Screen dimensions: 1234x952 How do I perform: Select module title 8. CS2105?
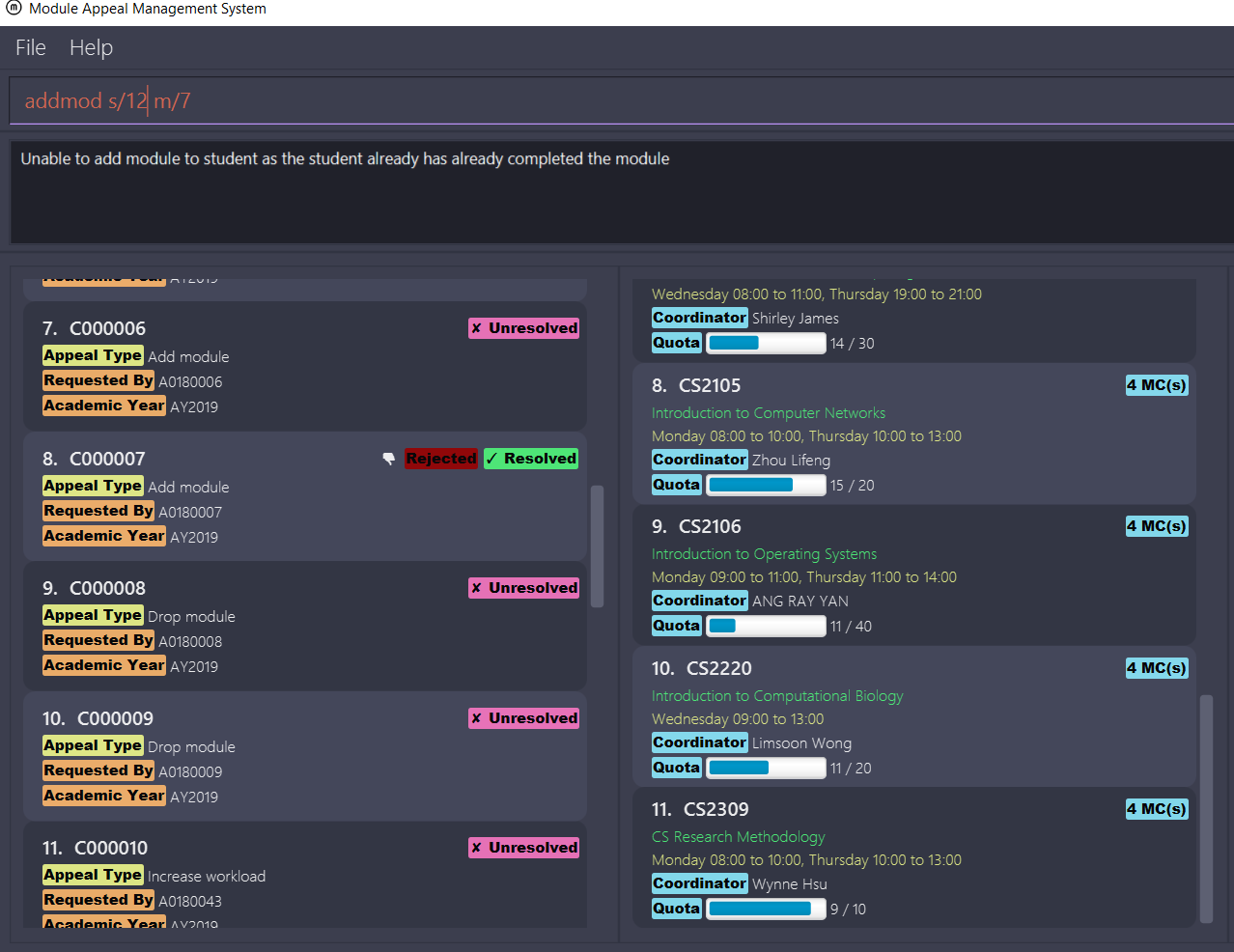click(696, 385)
